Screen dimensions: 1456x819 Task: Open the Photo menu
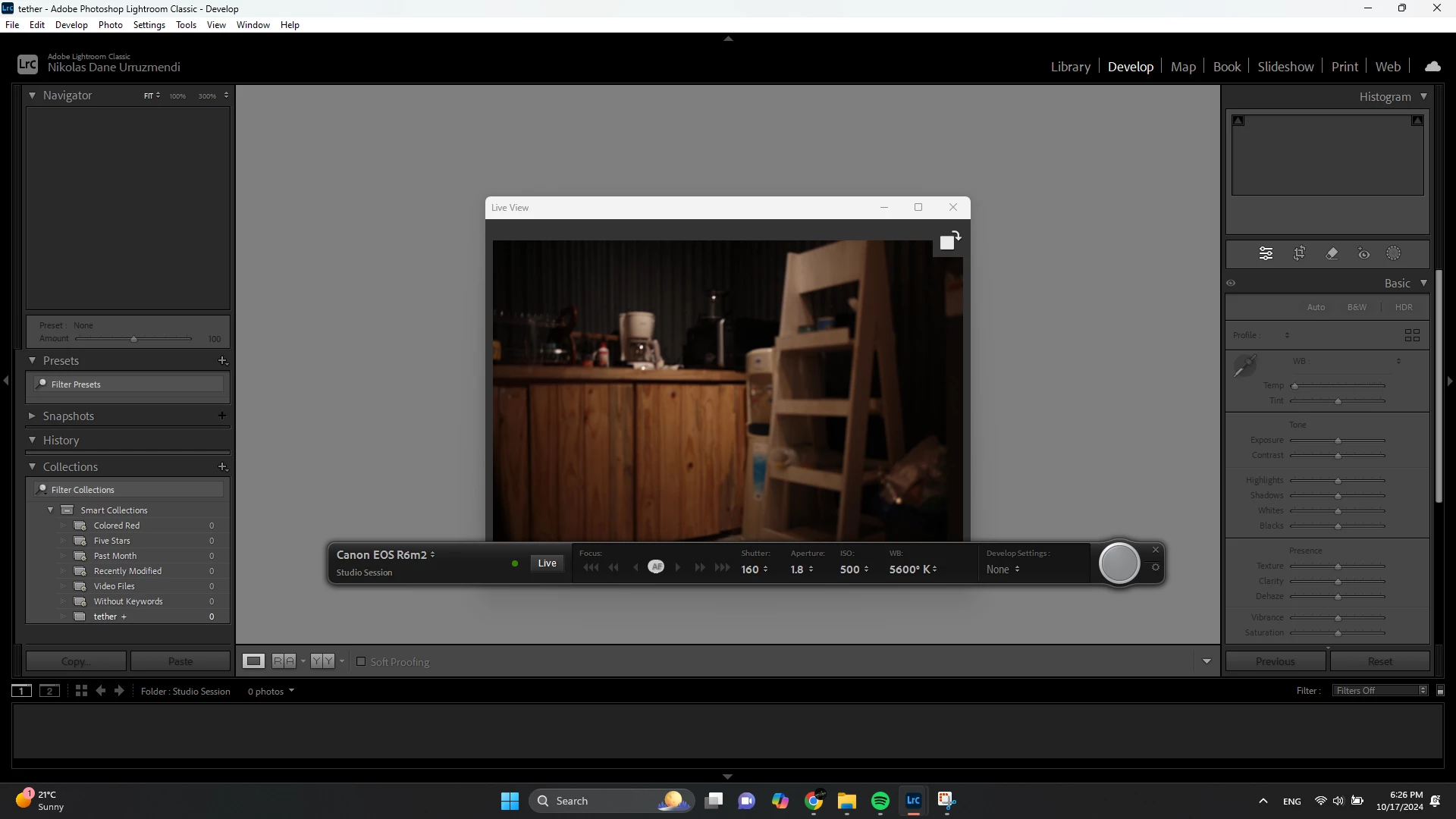[110, 25]
